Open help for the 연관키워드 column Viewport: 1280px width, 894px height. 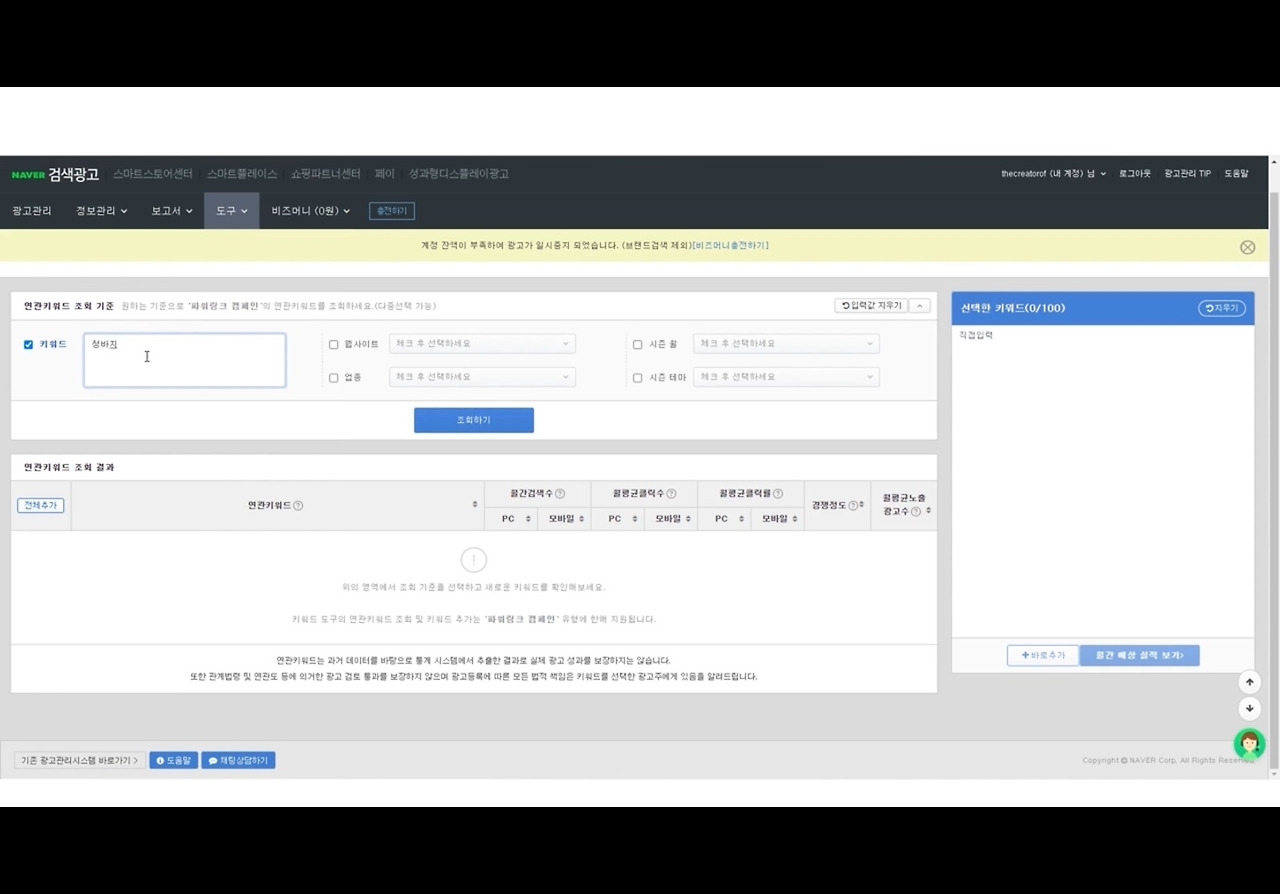298,506
